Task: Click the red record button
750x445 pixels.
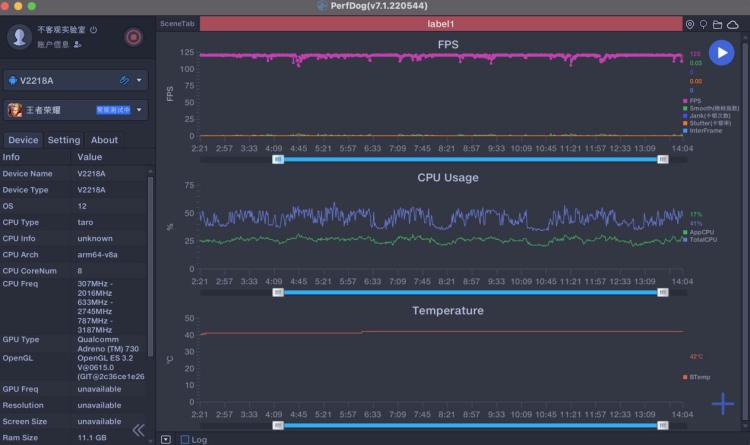Action: coord(133,37)
